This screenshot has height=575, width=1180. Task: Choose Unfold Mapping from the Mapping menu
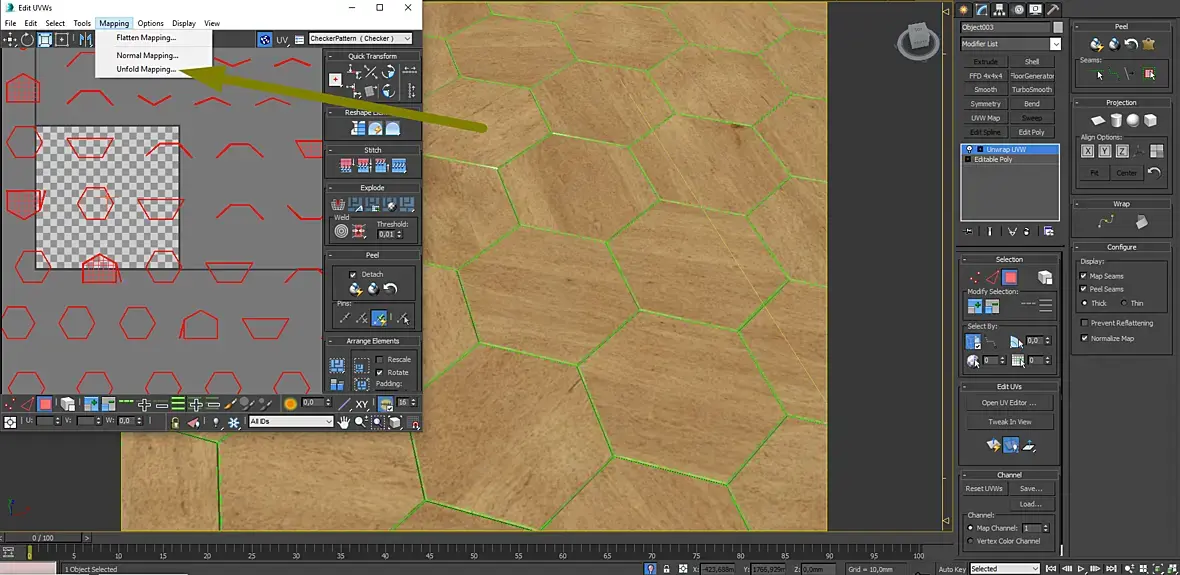[x=146, y=69]
